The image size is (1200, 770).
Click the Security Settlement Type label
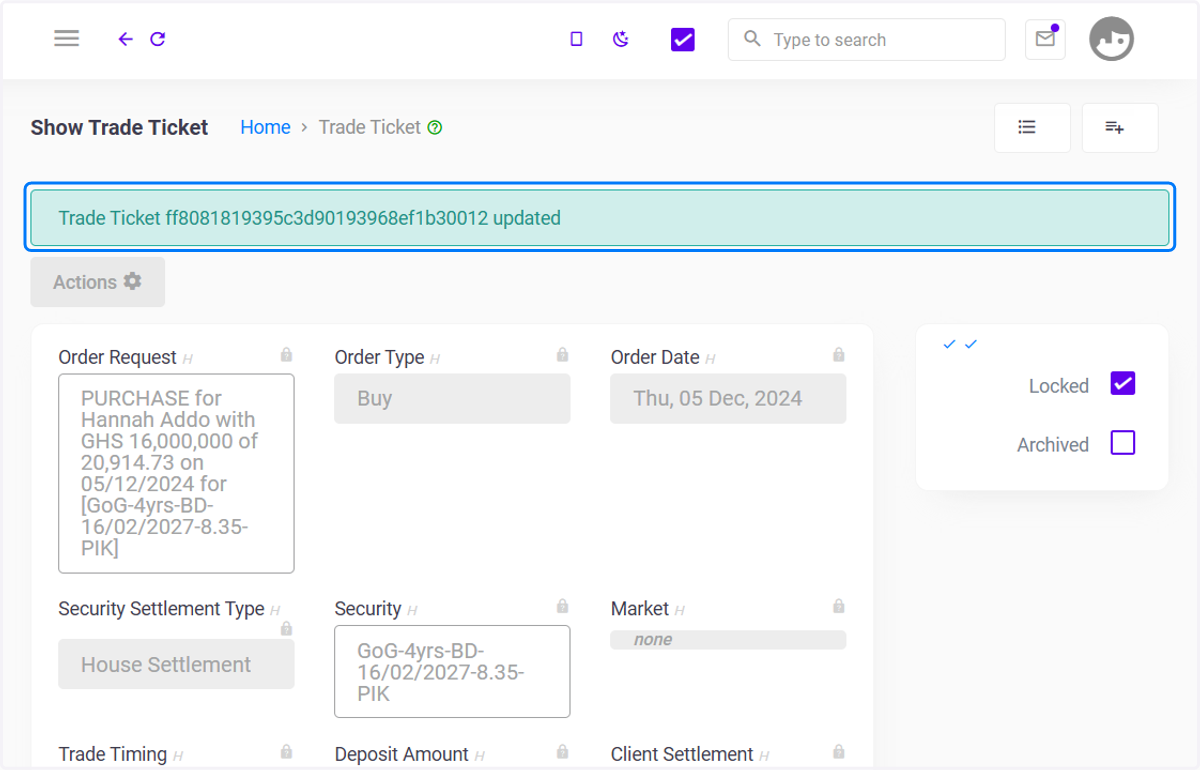161,609
